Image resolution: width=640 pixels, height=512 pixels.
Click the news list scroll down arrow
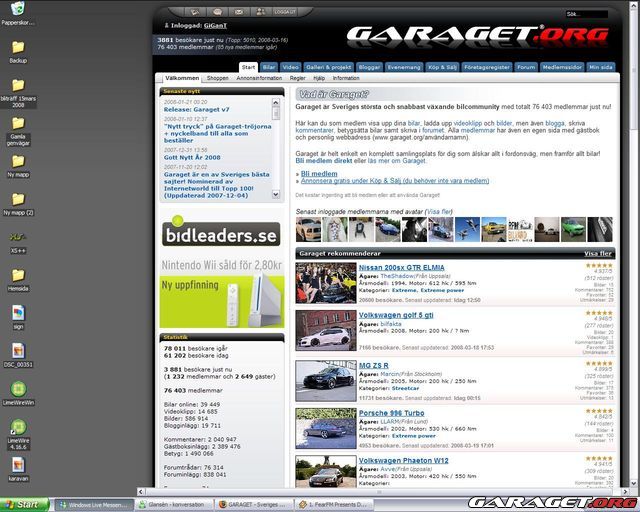click(x=276, y=194)
